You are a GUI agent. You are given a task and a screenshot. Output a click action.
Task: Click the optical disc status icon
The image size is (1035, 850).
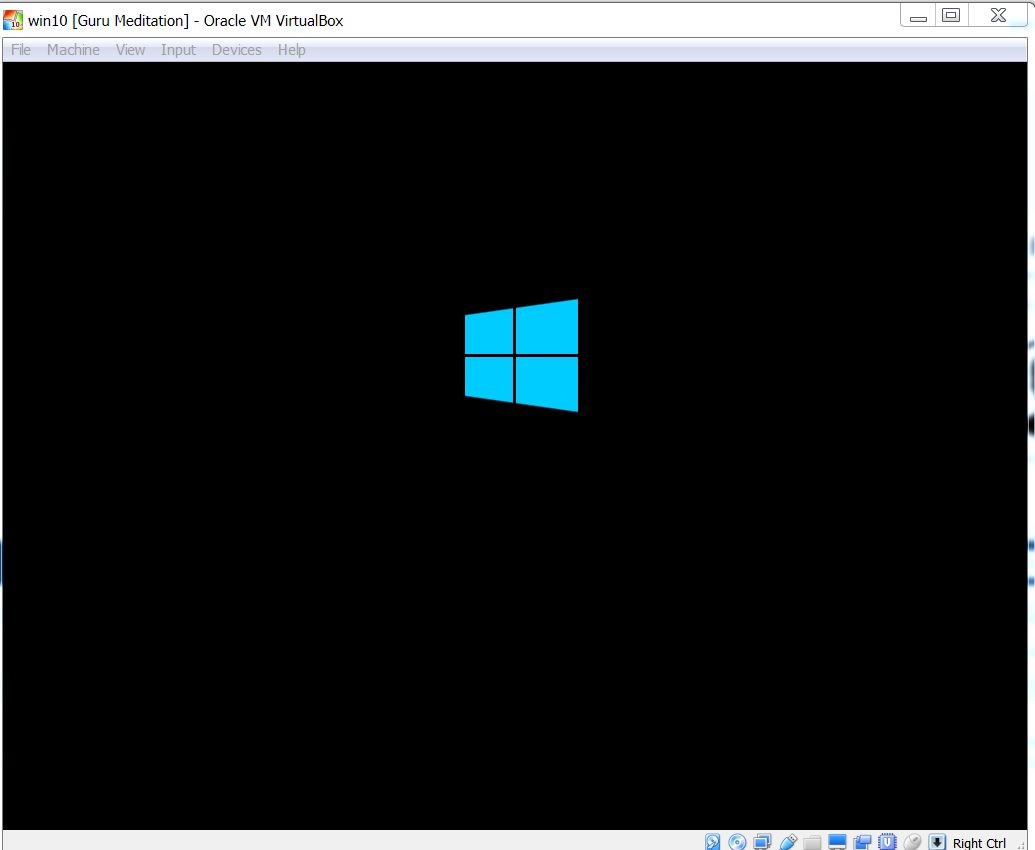[737, 841]
